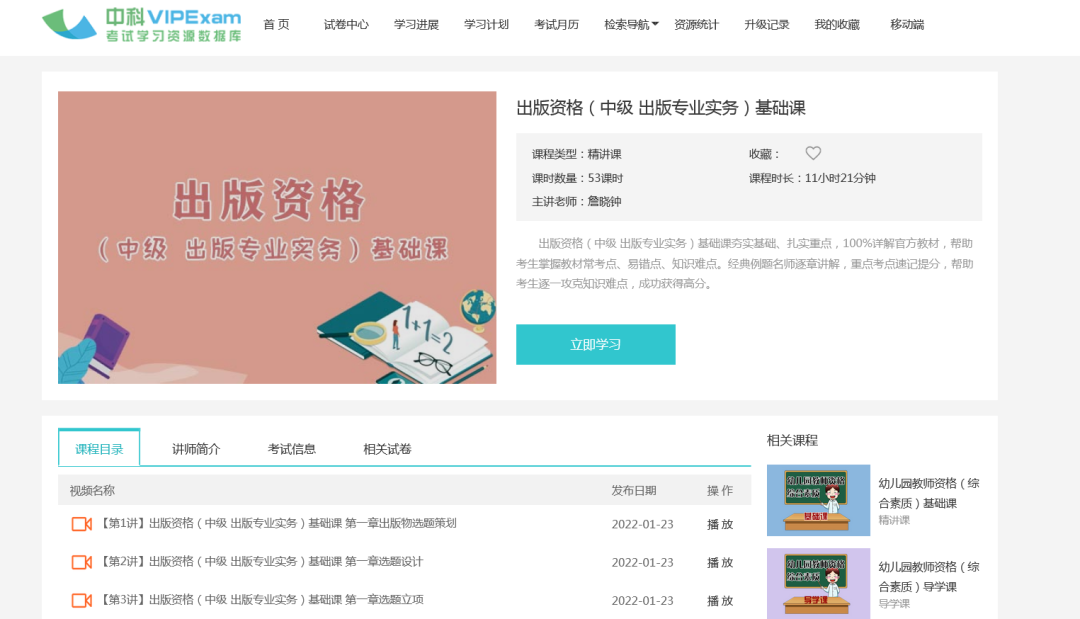Screen dimensions: 1080x619
Task: Open the 幼儿园教师资格 基础课 thumbnail
Action: pos(818,499)
